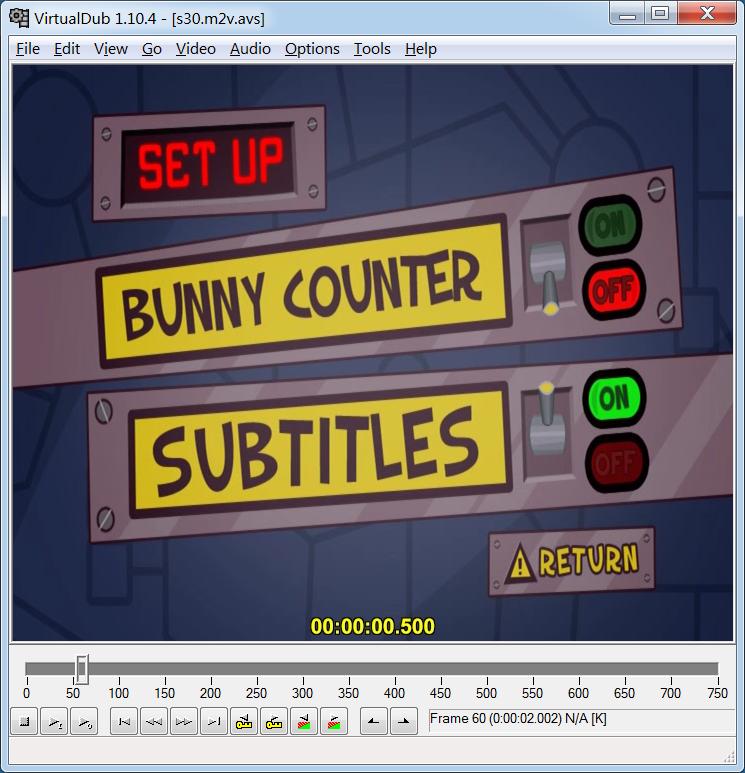Scan to previous scene change icon
745x773 pixels.
pyautogui.click(x=304, y=721)
